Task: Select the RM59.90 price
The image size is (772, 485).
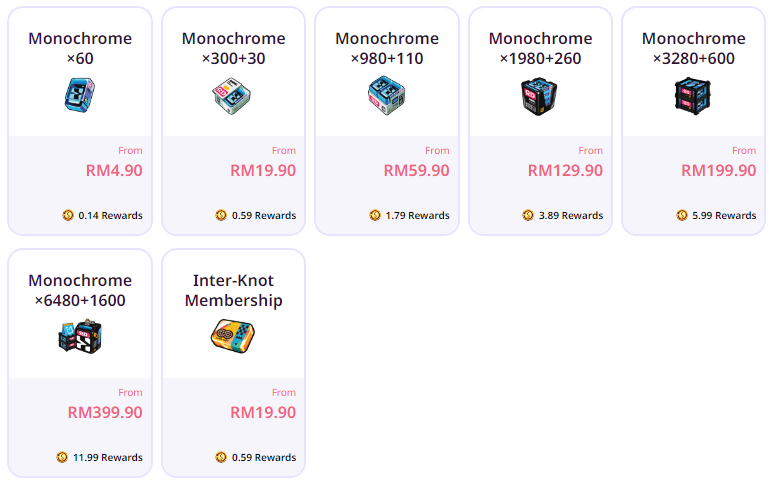Action: [x=416, y=170]
